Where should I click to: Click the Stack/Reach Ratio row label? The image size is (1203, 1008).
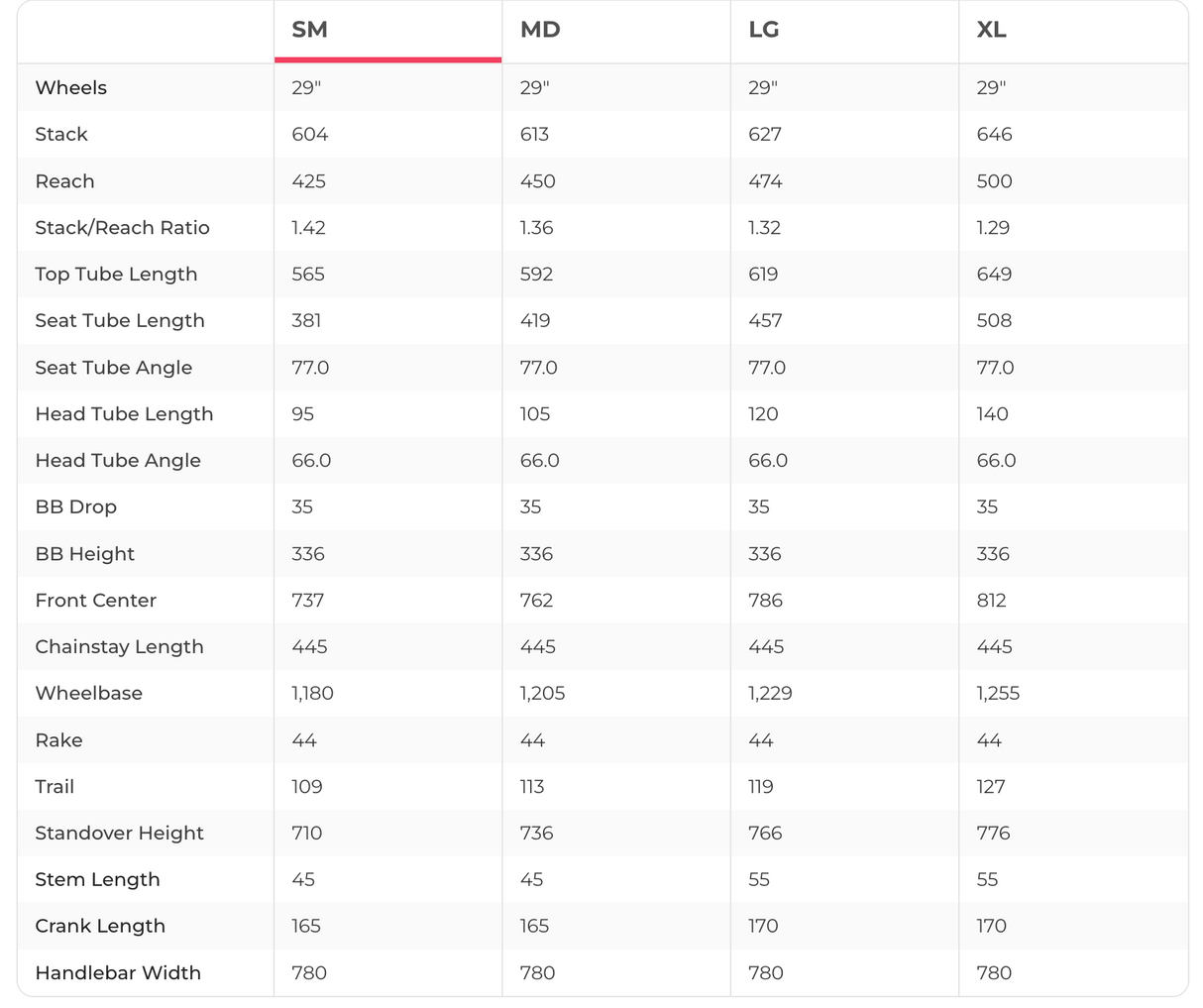click(122, 228)
